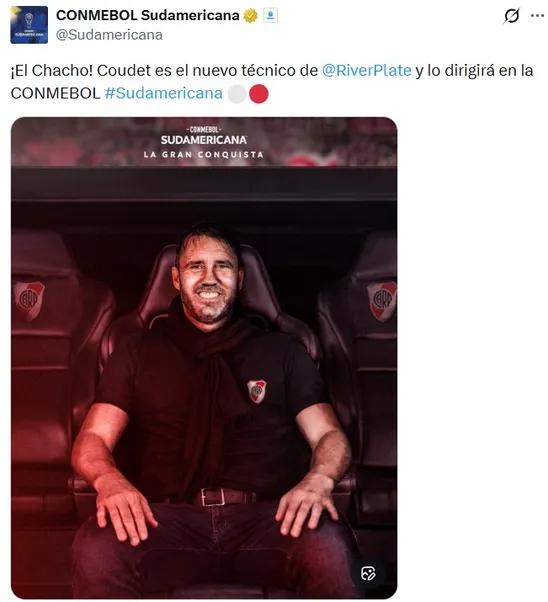Click the tweet text about El Chacho Coudet
The width and height of the screenshot is (548, 602).
272,82
